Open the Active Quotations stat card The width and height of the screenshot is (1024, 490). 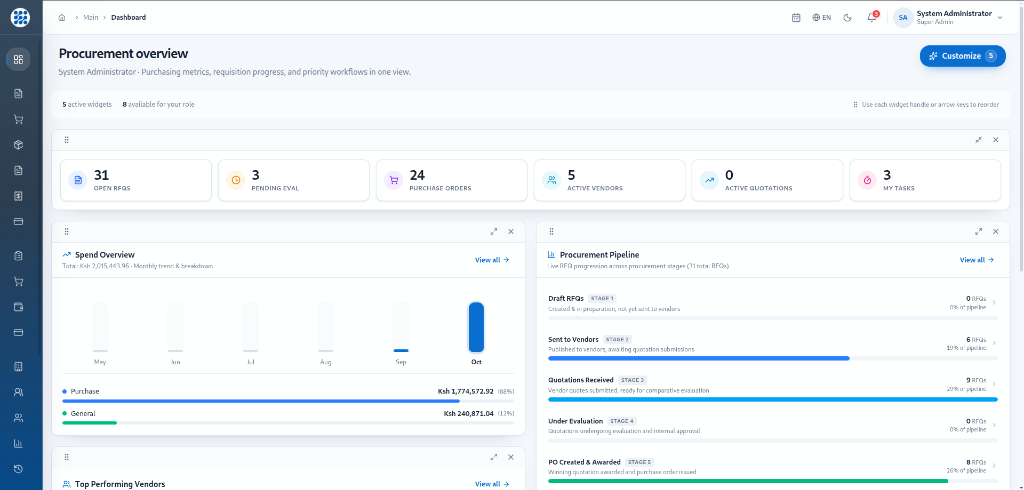(767, 180)
